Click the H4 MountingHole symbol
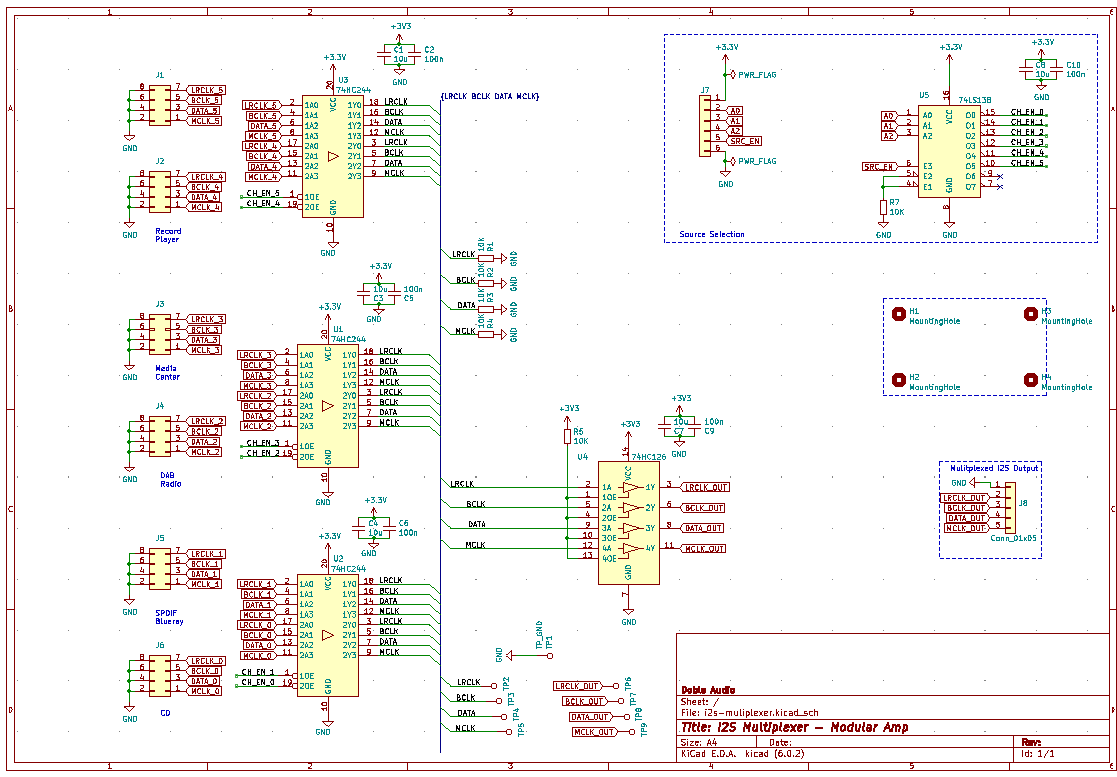This screenshot has height=777, width=1117. click(1029, 379)
